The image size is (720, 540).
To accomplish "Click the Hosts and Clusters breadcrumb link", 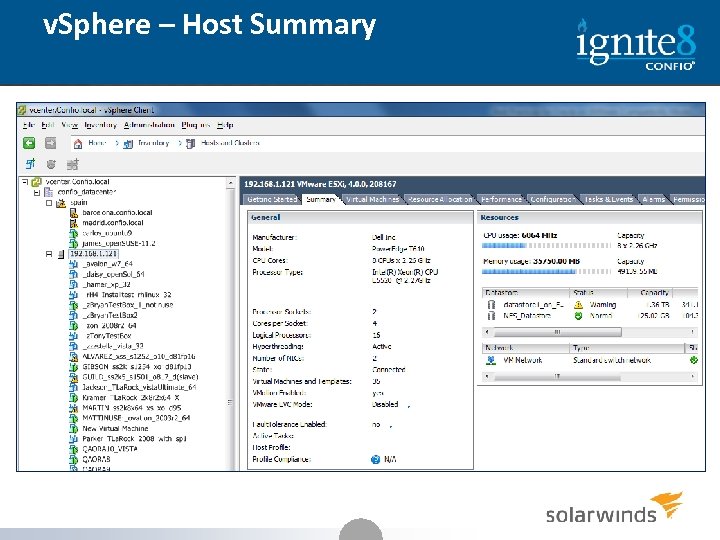I will pyautogui.click(x=230, y=143).
